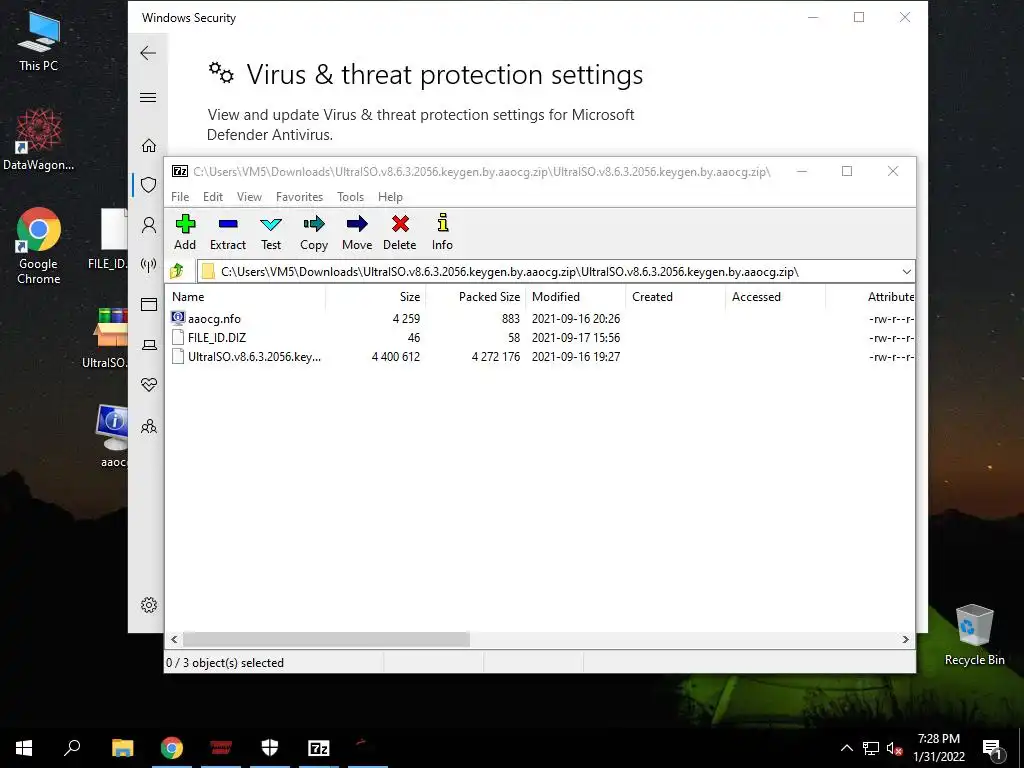Select the UltraISO.v8.6.3.2056.key... file row
This screenshot has height=768, width=1024.
(540, 357)
